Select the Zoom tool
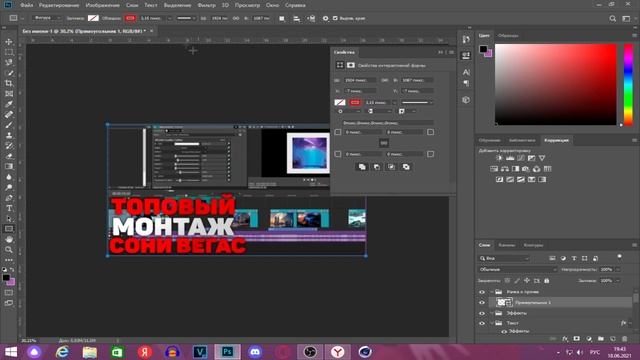This screenshot has height=360, width=640. (x=9, y=249)
